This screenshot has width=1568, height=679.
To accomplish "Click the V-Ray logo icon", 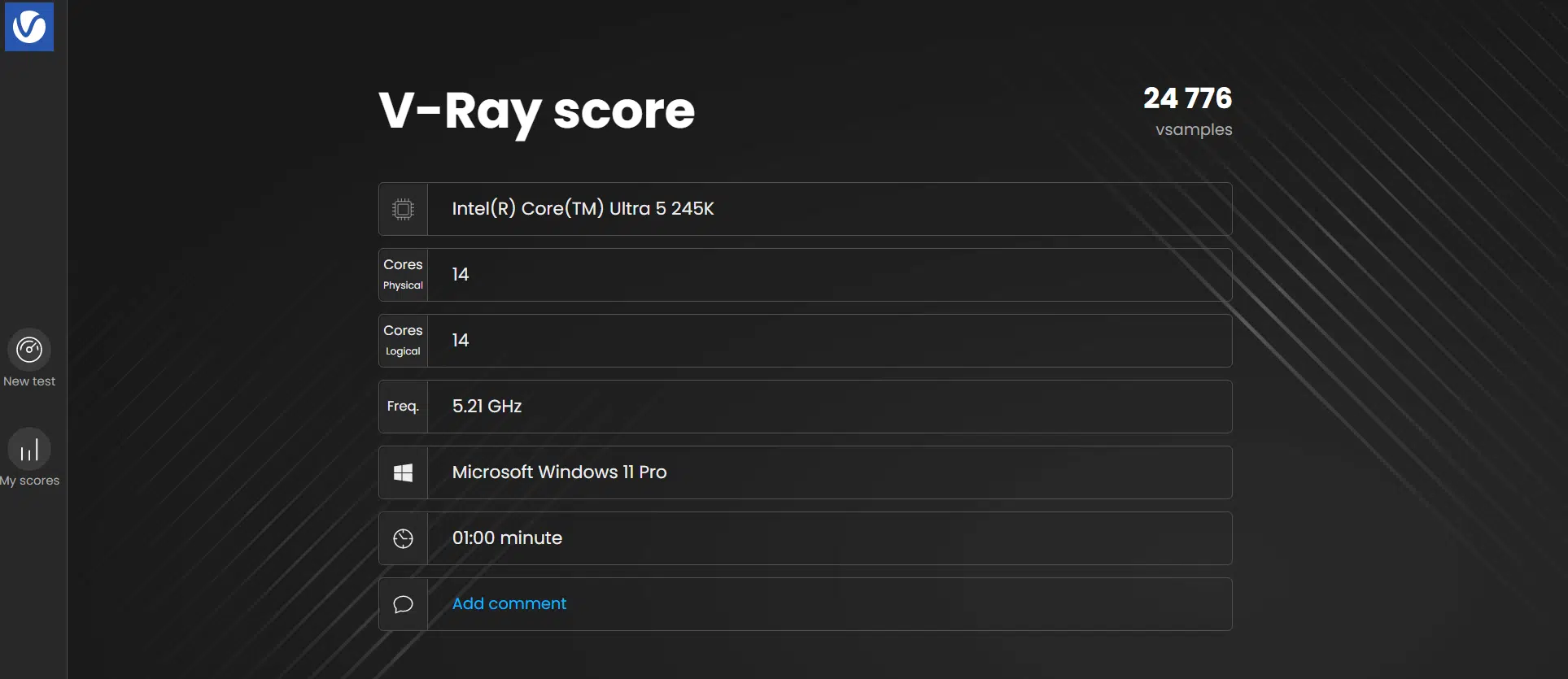I will [29, 27].
